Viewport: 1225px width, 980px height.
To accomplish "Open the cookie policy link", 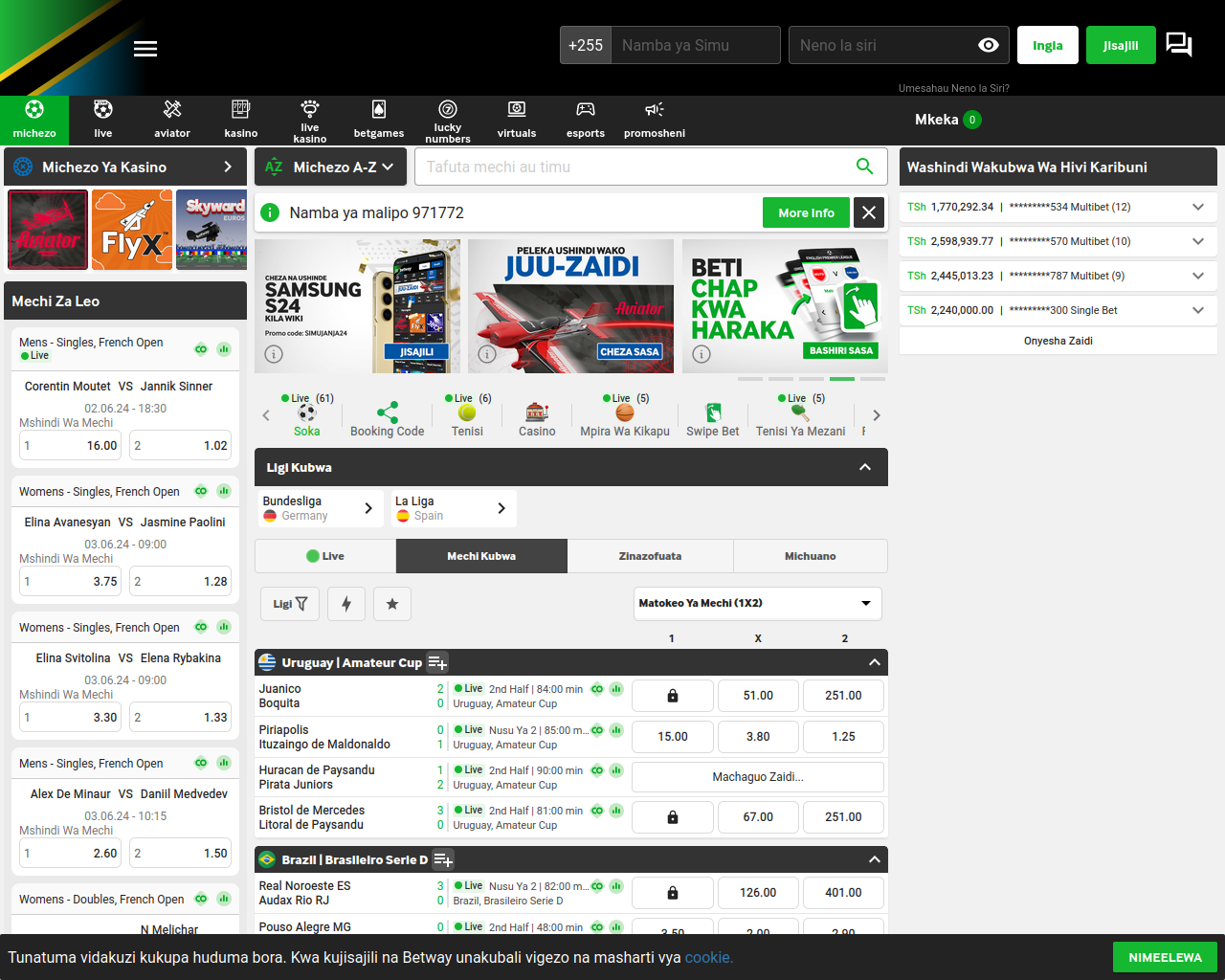I will [709, 957].
